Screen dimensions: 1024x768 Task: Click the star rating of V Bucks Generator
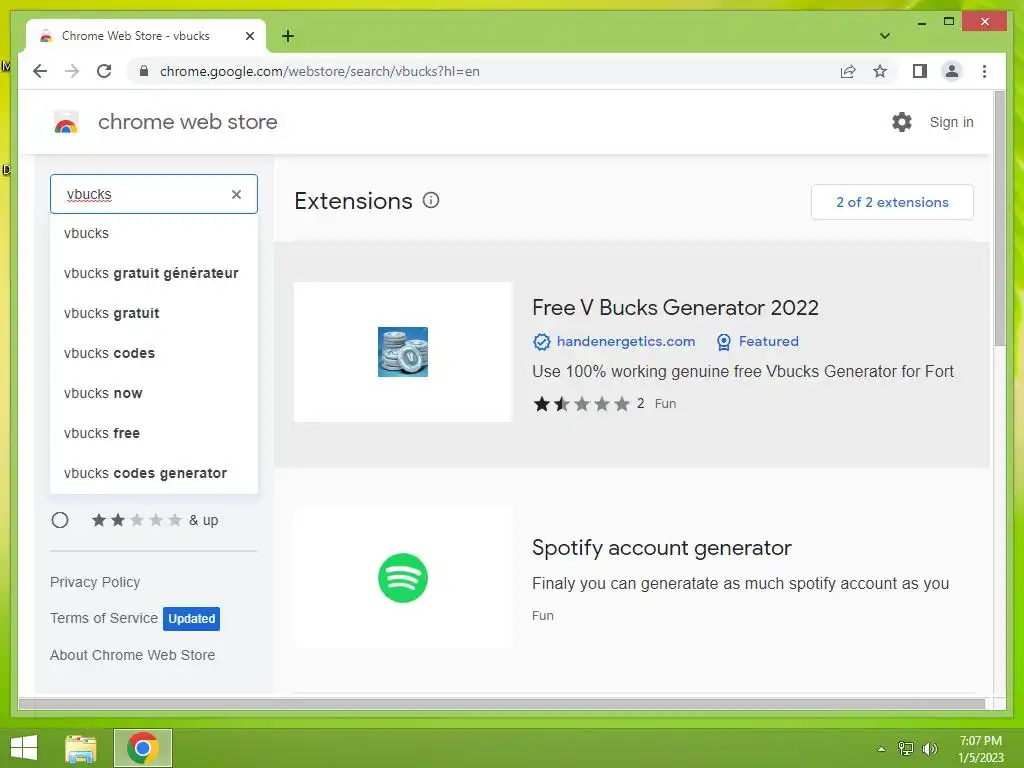(x=581, y=404)
